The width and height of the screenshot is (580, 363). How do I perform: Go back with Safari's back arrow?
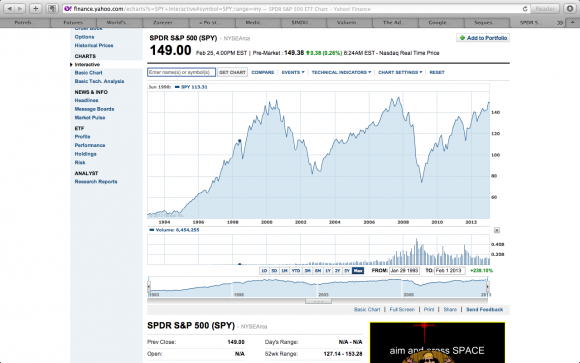pyautogui.click(x=10, y=9)
